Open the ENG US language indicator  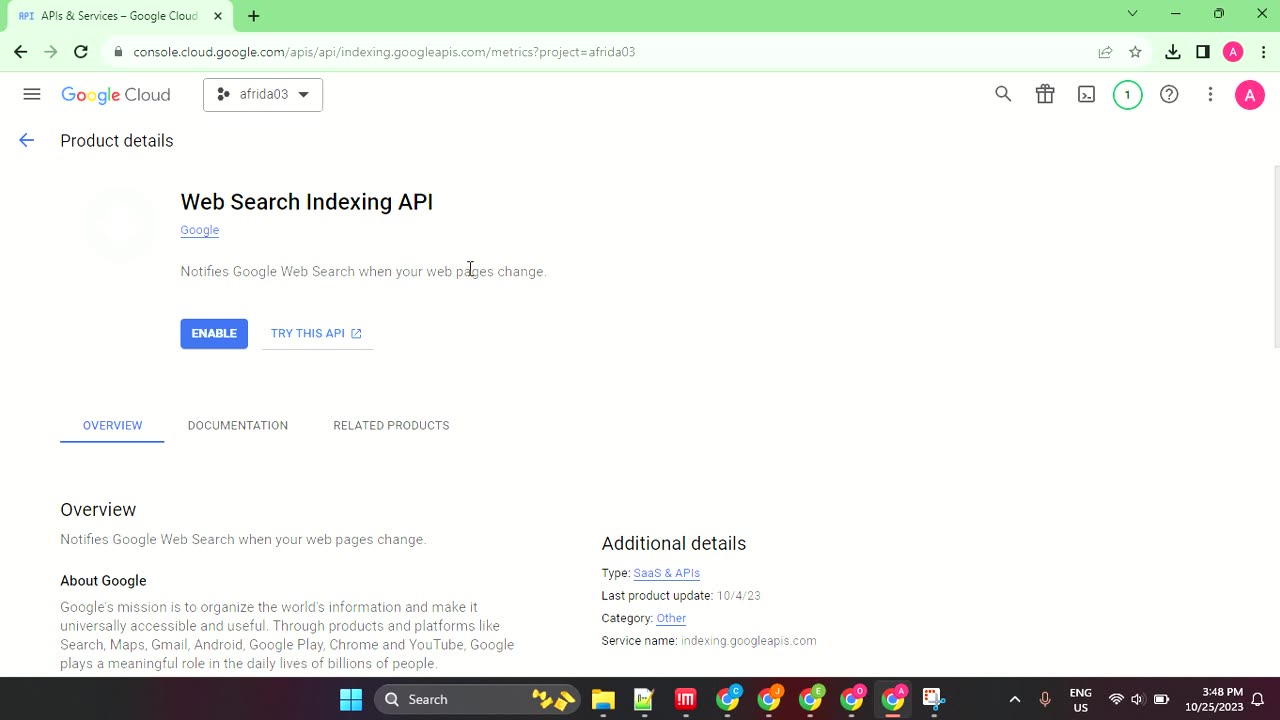click(1080, 699)
